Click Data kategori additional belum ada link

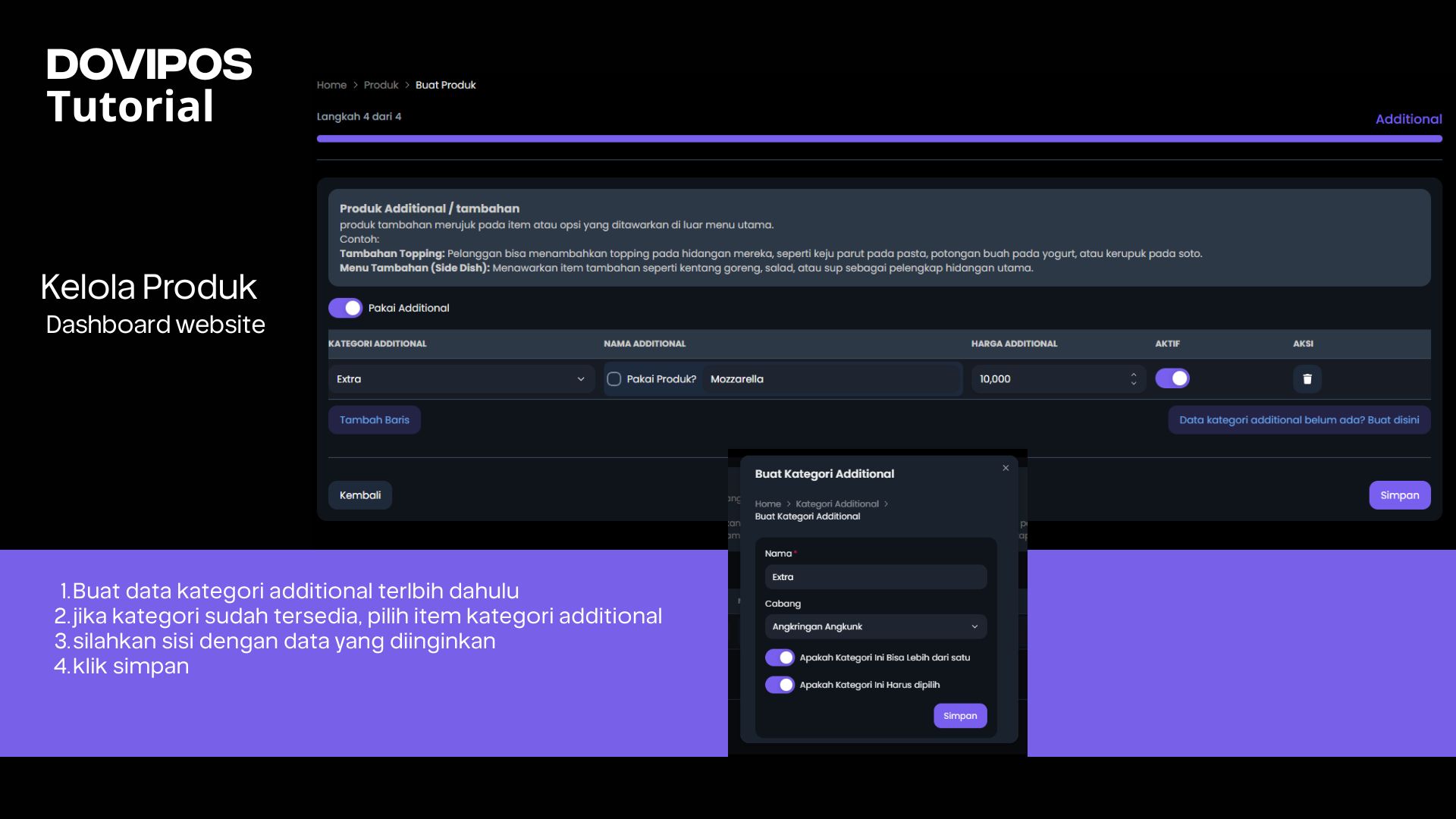pos(1298,420)
